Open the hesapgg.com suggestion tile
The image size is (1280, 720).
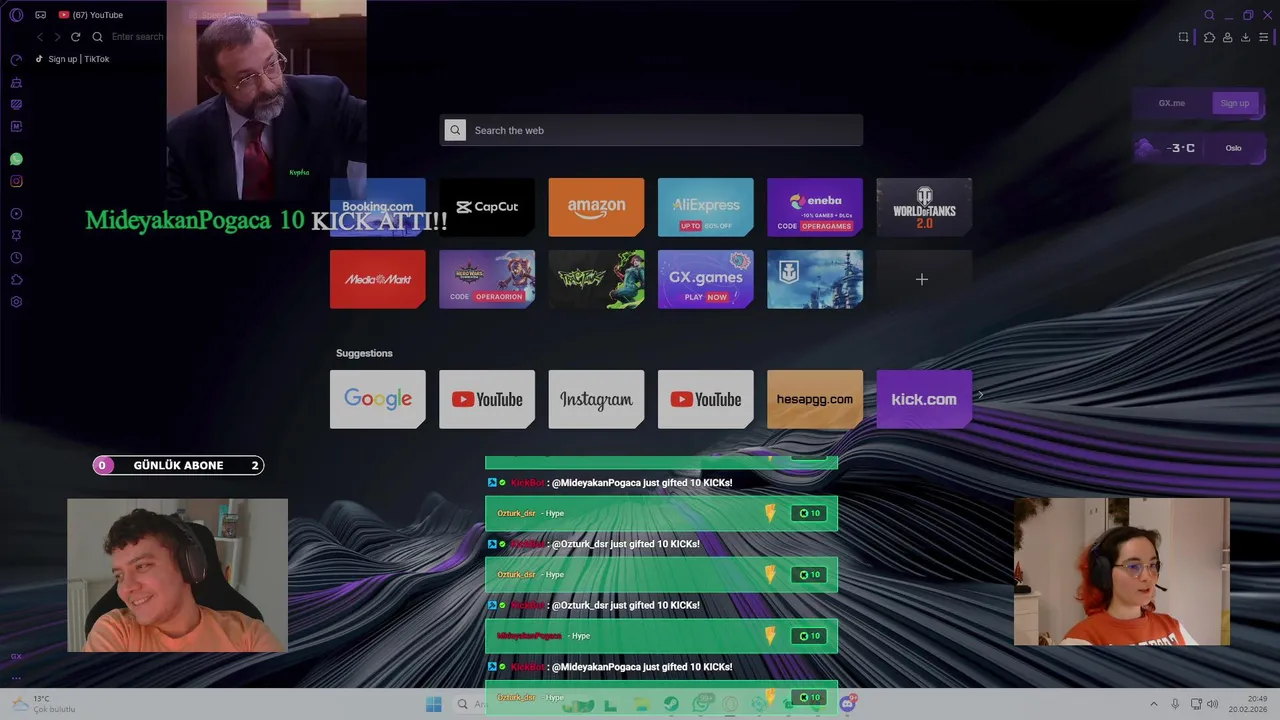[x=815, y=399]
